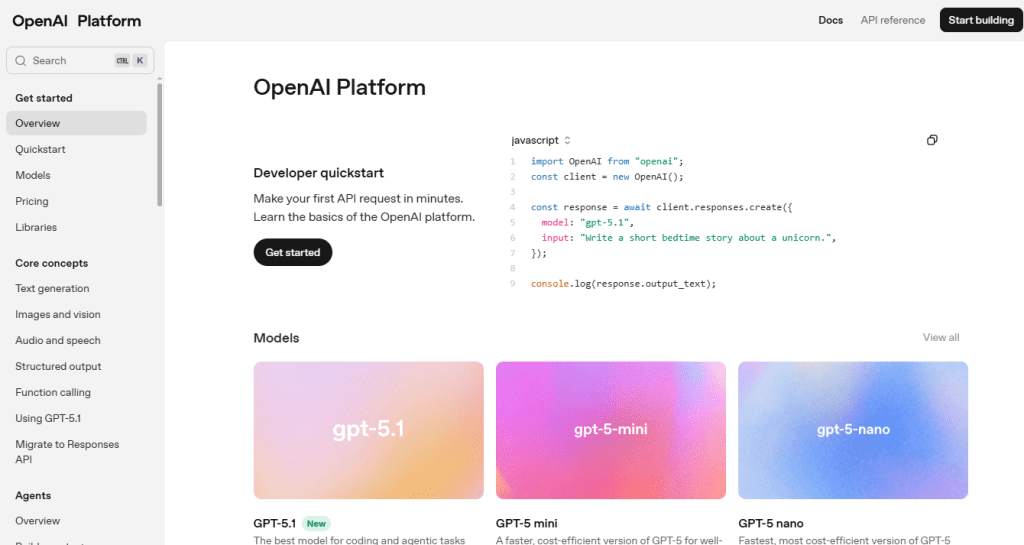Open Audio and speech page
This screenshot has width=1024, height=545.
click(58, 341)
